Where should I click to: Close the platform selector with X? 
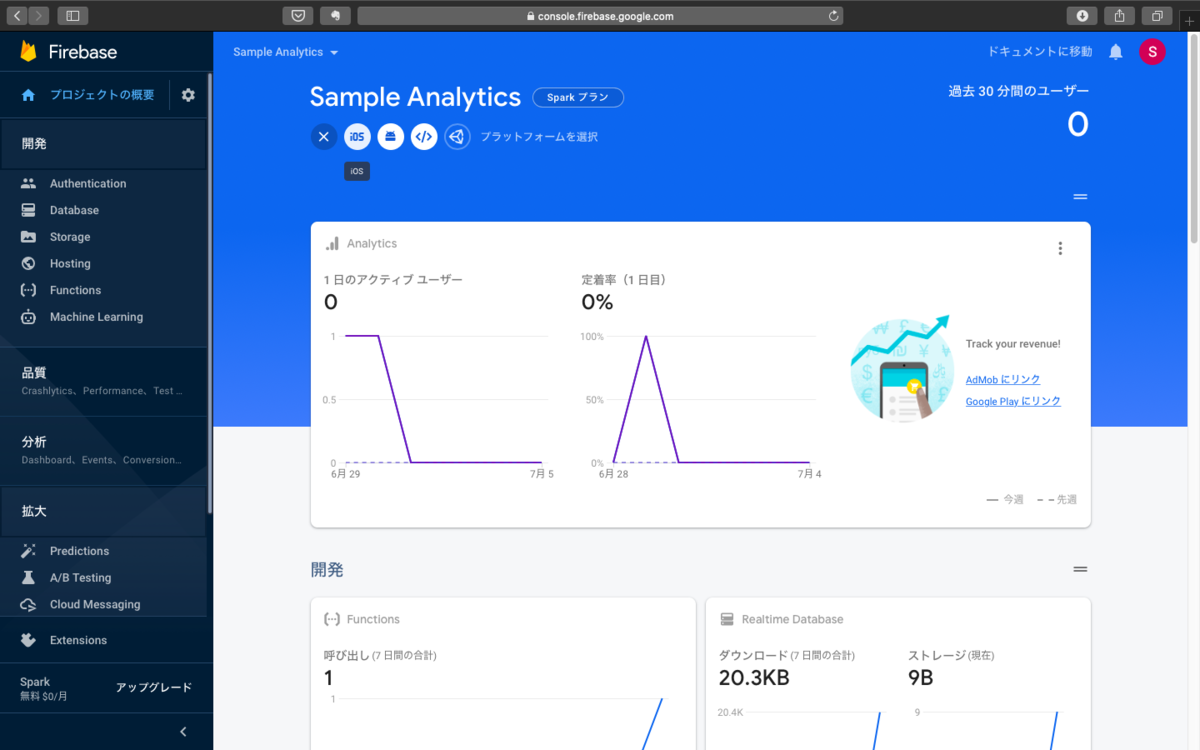click(323, 137)
